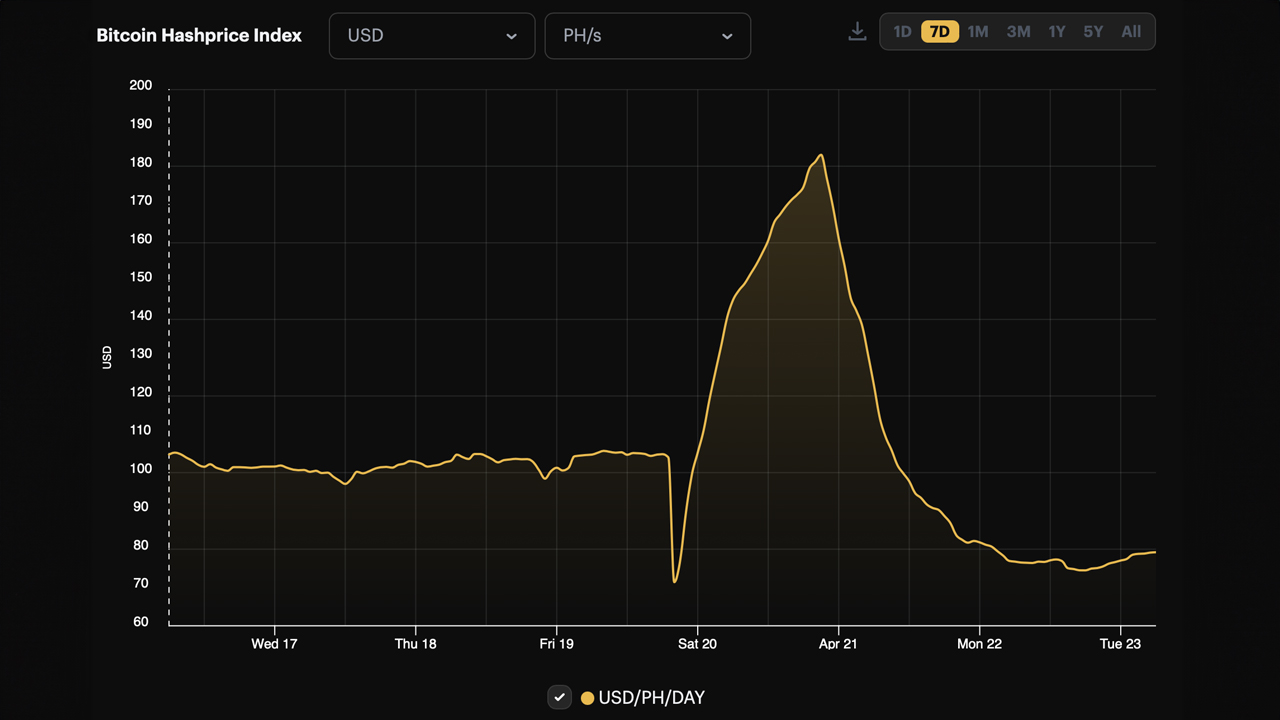This screenshot has height=720, width=1280.
Task: Toggle visibility of the USD/PH/DAY series
Action: coord(559,697)
